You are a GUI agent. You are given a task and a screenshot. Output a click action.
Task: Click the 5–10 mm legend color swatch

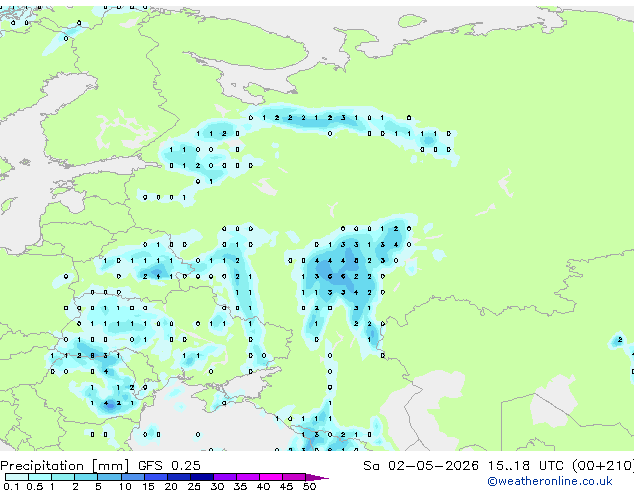tap(109, 477)
